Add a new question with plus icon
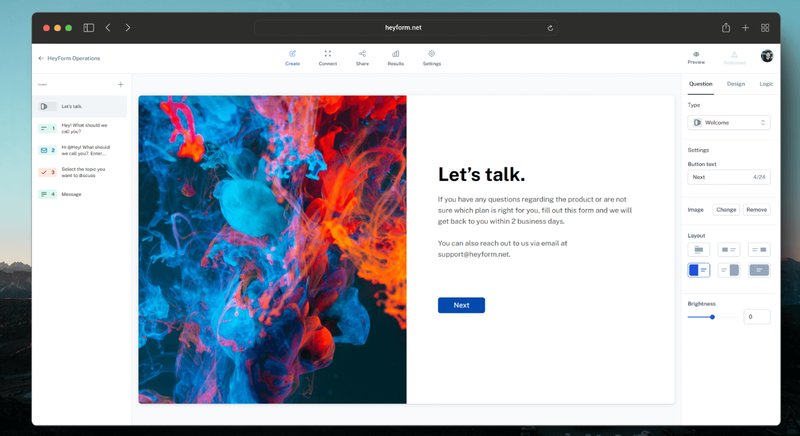800x436 pixels. click(x=121, y=85)
